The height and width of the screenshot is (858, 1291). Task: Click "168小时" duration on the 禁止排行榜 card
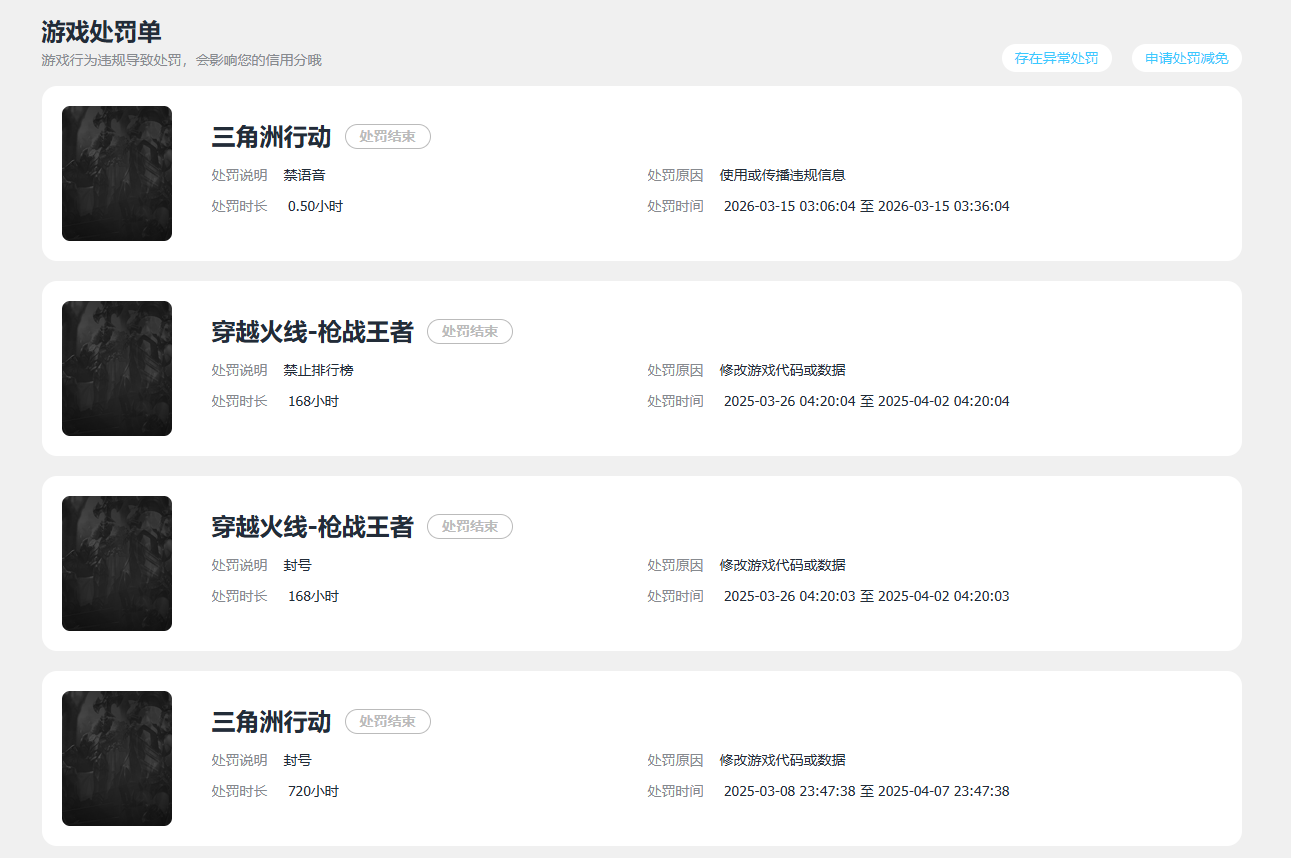(313, 401)
